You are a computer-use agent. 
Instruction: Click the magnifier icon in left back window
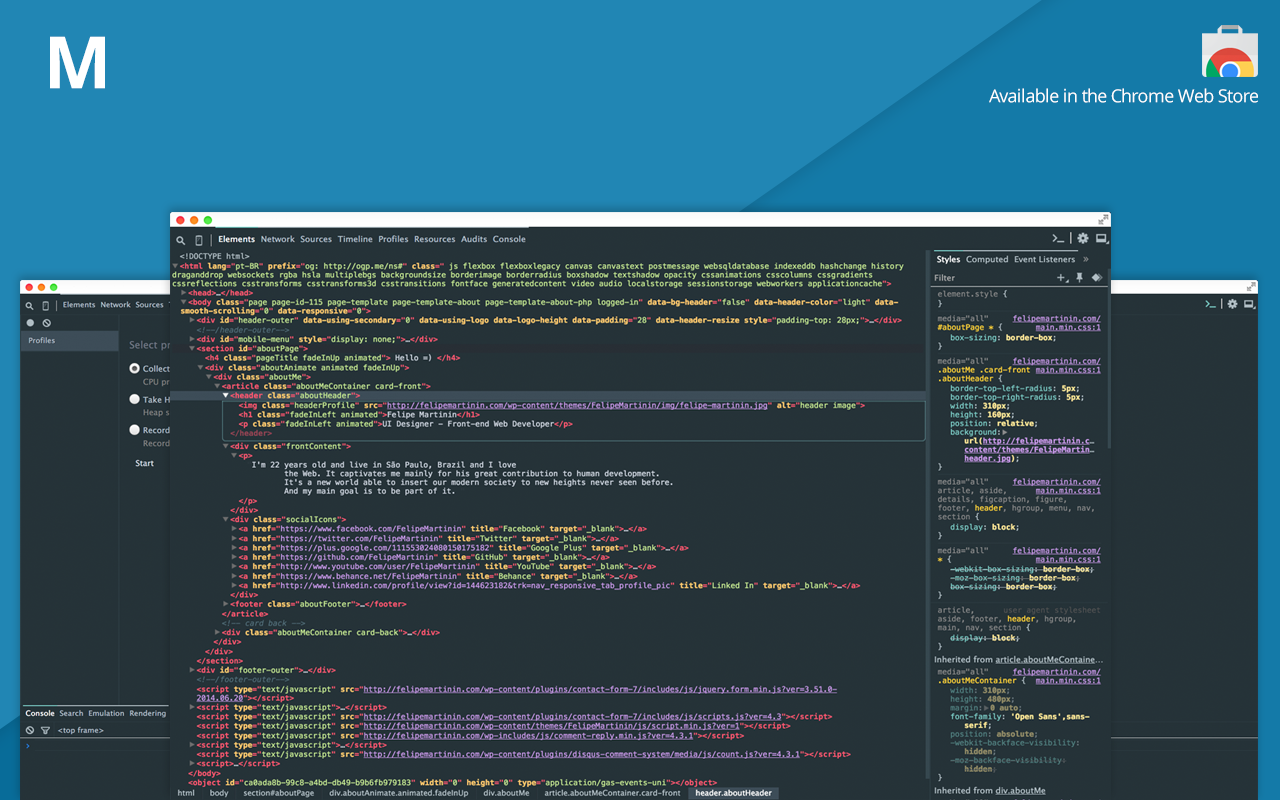pyautogui.click(x=30, y=305)
